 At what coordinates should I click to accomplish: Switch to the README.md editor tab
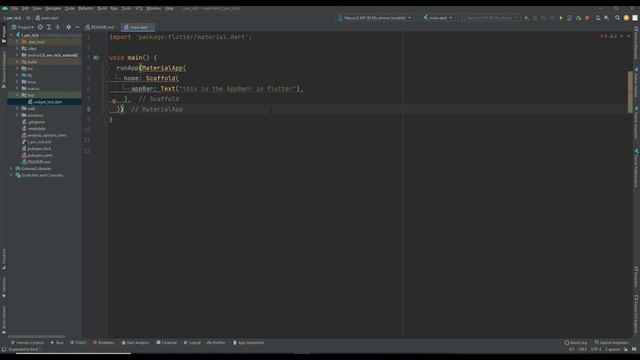coord(100,27)
